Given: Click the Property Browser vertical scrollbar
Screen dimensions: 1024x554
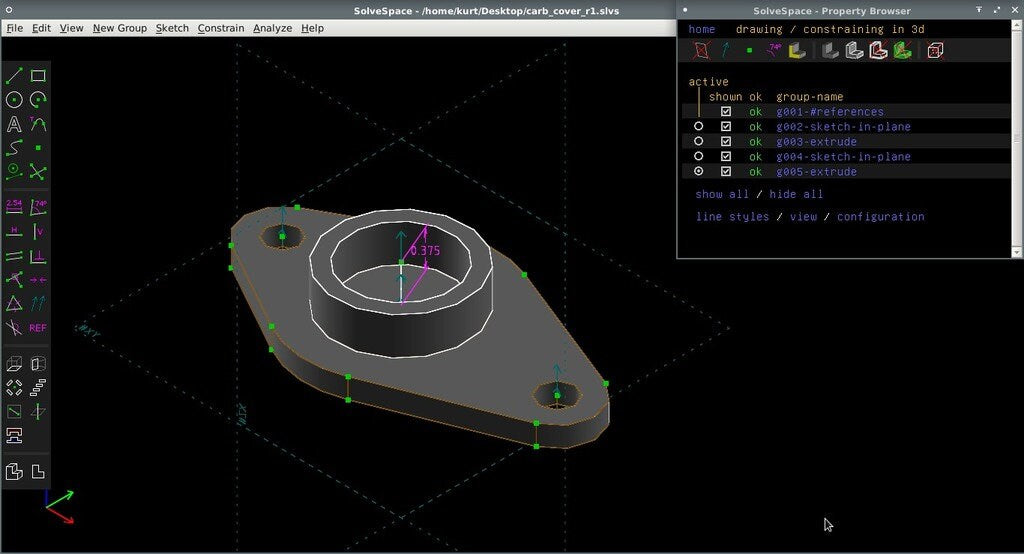Looking at the screenshot, I should (1016, 138).
